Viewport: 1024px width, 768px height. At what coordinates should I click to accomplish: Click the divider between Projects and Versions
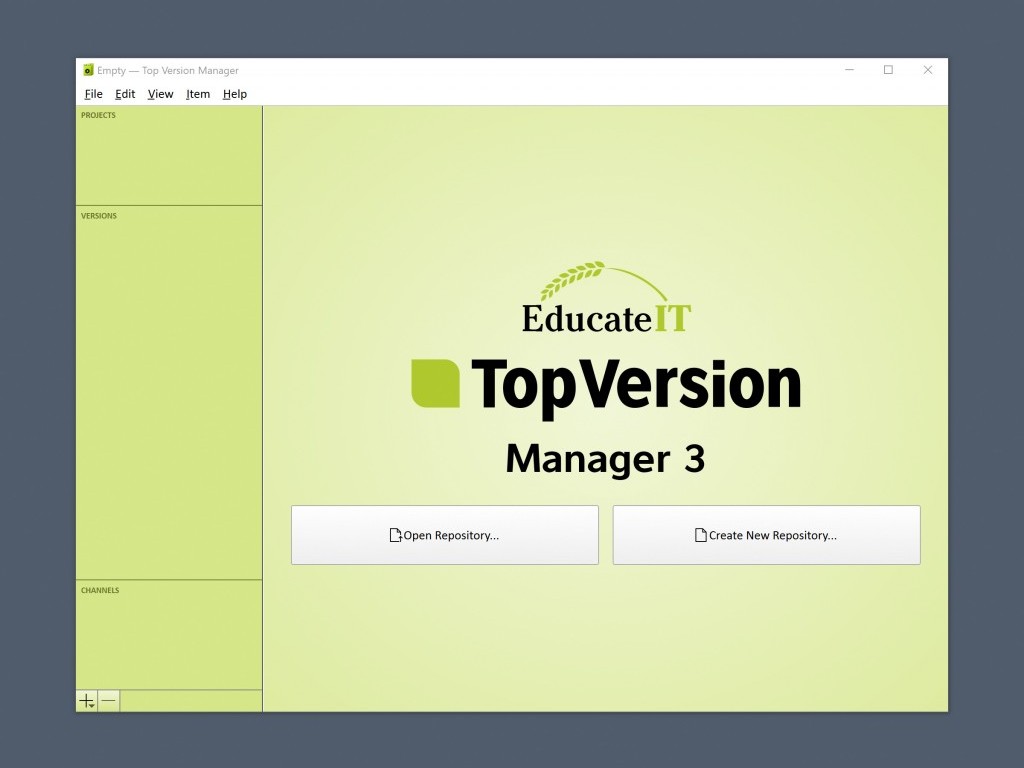coord(169,206)
